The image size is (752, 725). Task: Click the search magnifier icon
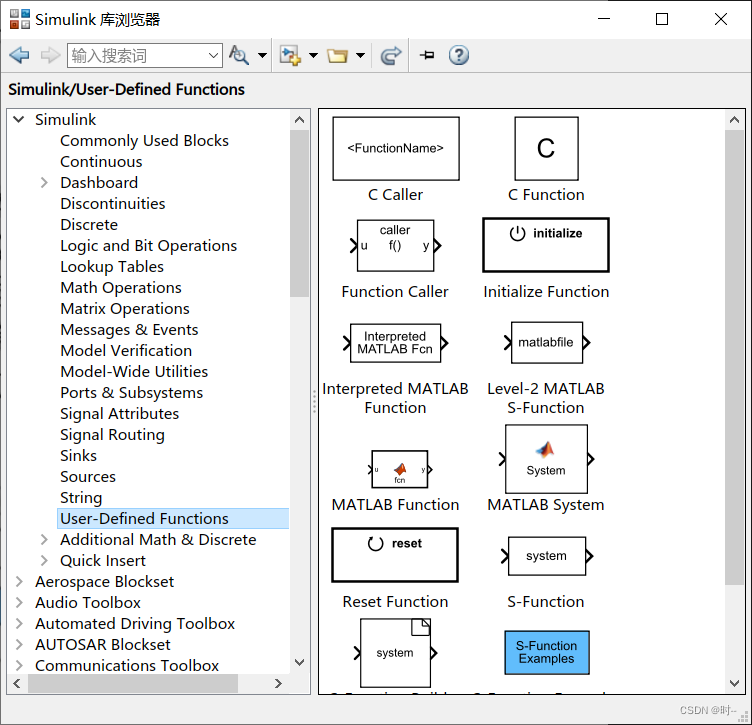pyautogui.click(x=238, y=55)
